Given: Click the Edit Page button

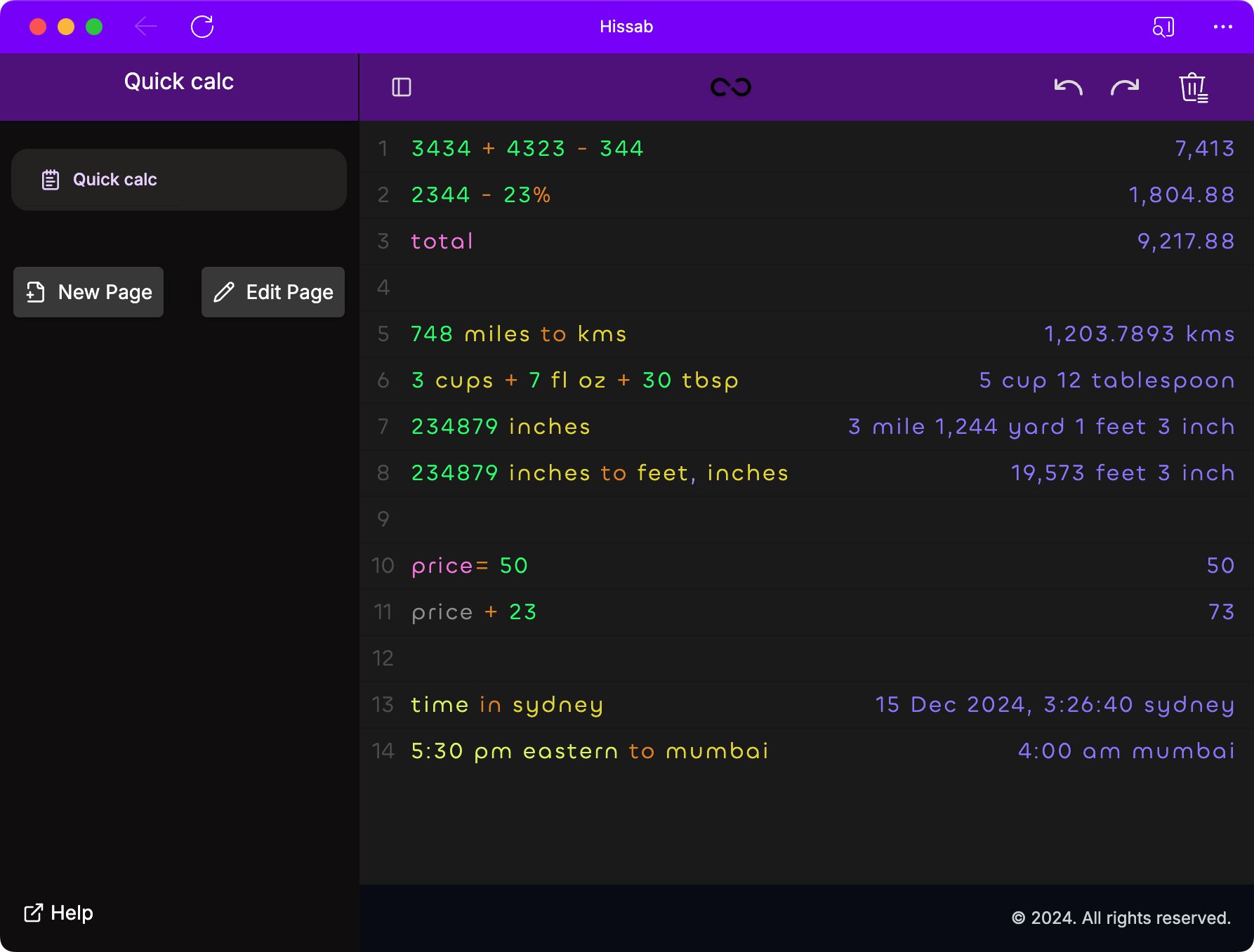Looking at the screenshot, I should click(273, 292).
